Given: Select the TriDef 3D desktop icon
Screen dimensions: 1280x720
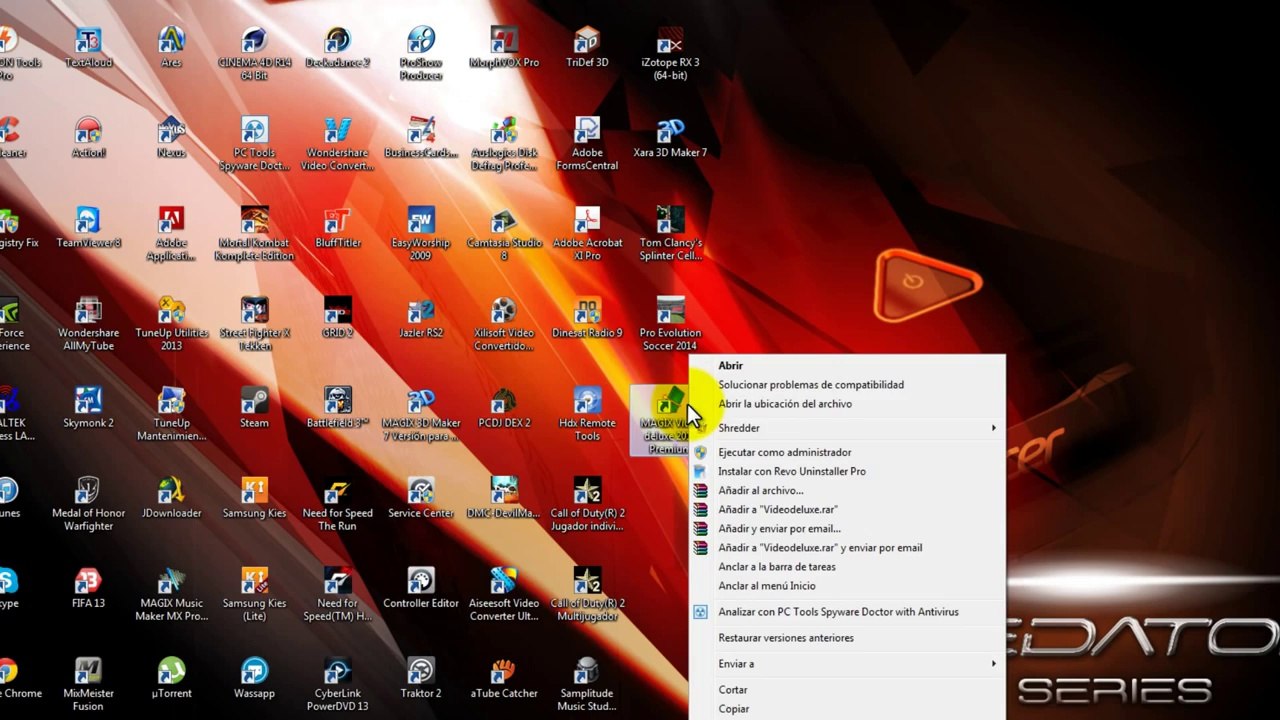Looking at the screenshot, I should tap(587, 48).
